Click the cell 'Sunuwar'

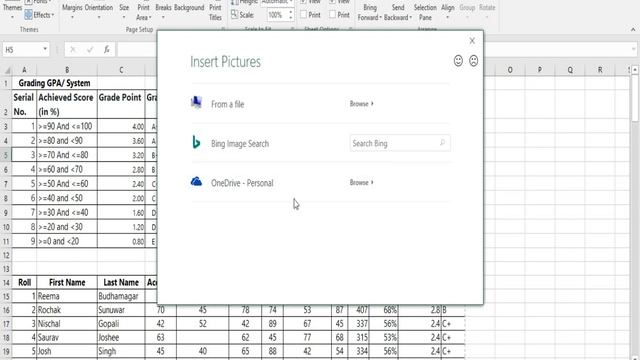[x=121, y=310]
